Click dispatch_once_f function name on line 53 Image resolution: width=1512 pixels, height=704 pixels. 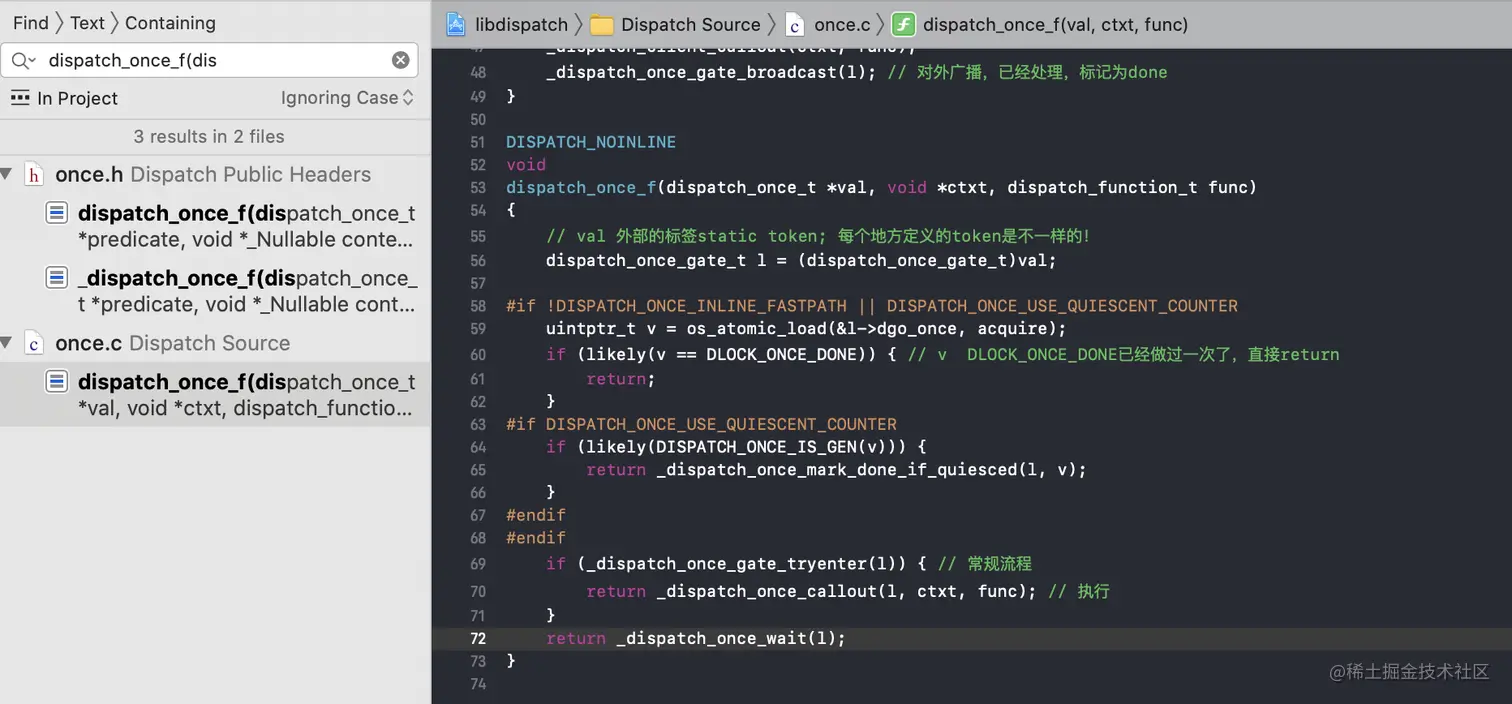(580, 187)
